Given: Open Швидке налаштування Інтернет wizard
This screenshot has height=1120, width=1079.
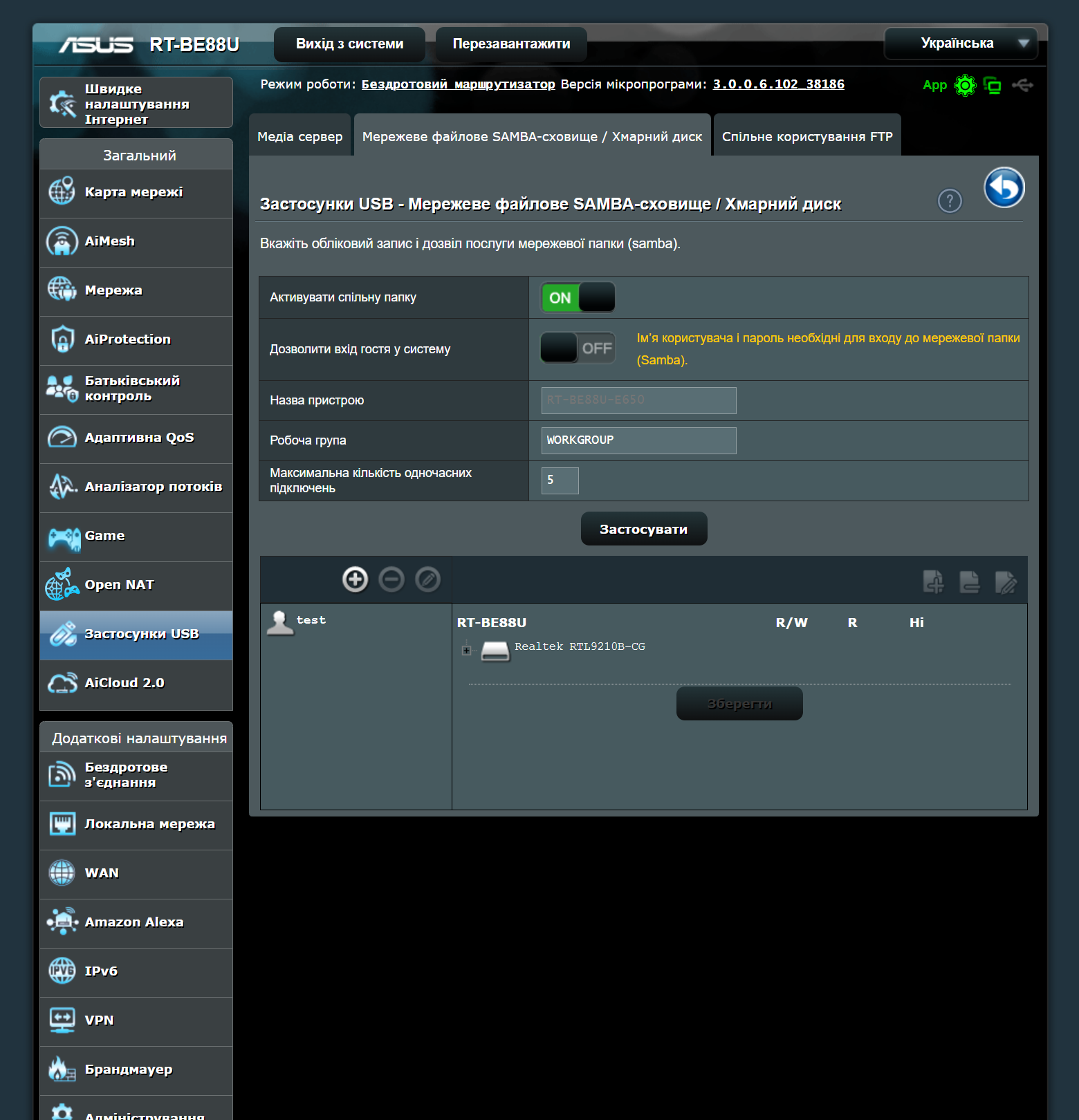Looking at the screenshot, I should tap(136, 102).
